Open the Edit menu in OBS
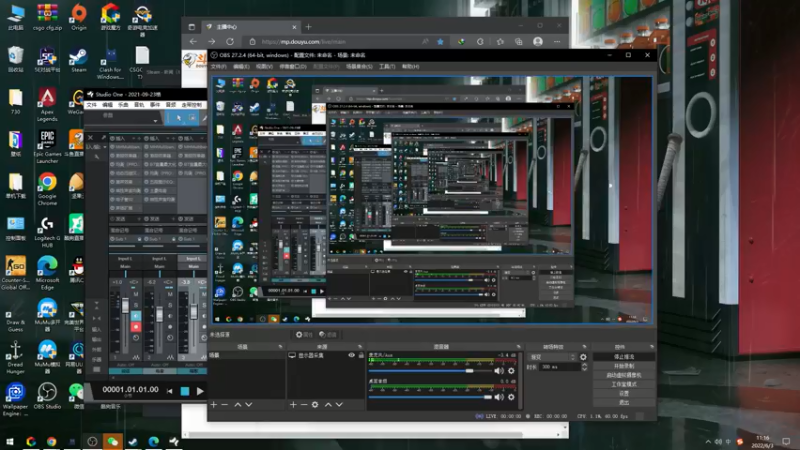This screenshot has height=450, width=800. point(241,67)
